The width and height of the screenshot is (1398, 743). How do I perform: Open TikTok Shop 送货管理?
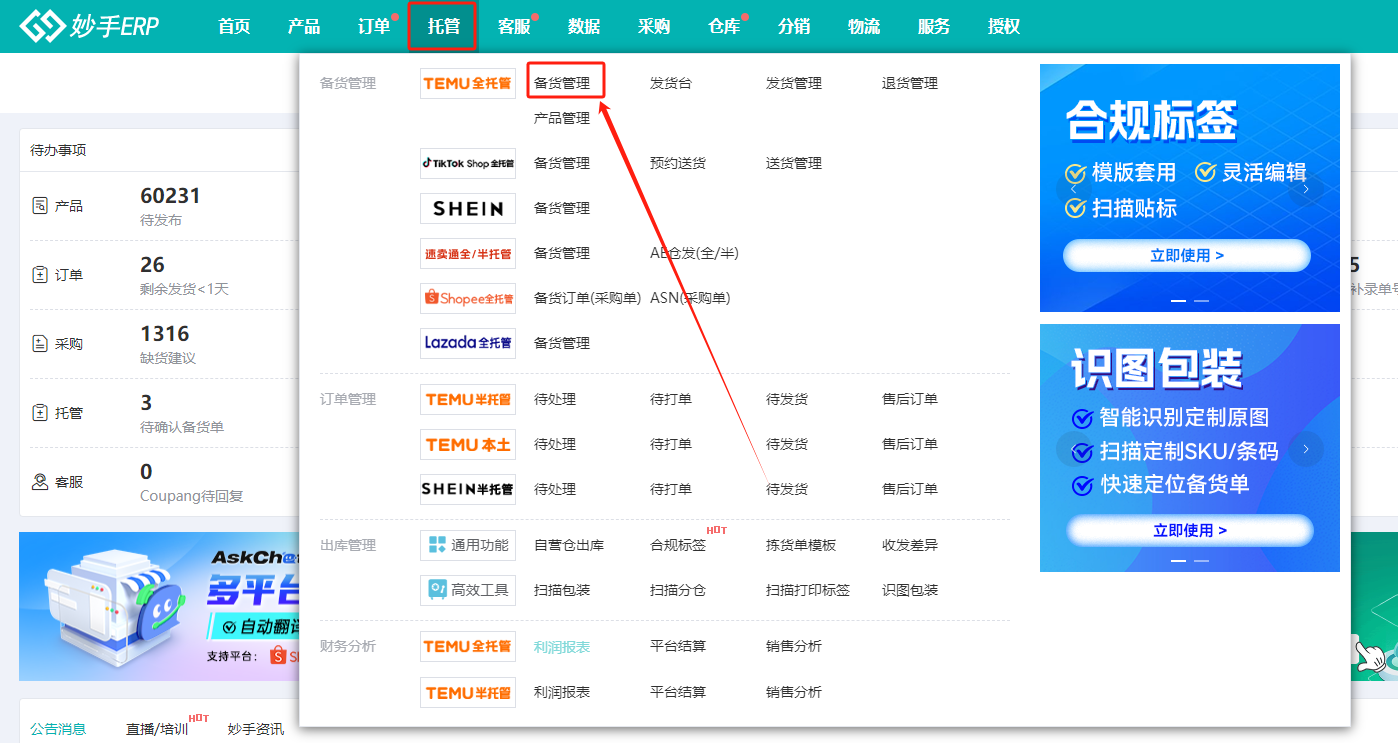tap(794, 163)
